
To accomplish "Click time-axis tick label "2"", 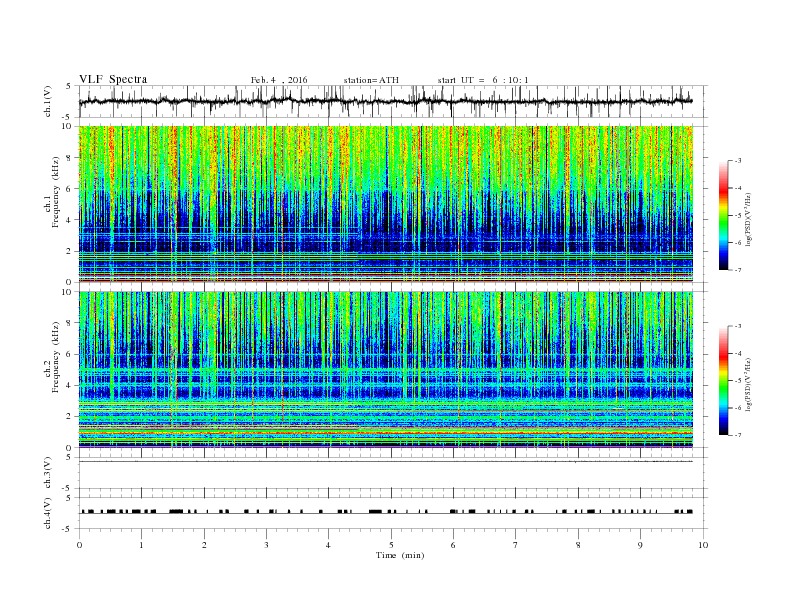I will click(x=204, y=545).
